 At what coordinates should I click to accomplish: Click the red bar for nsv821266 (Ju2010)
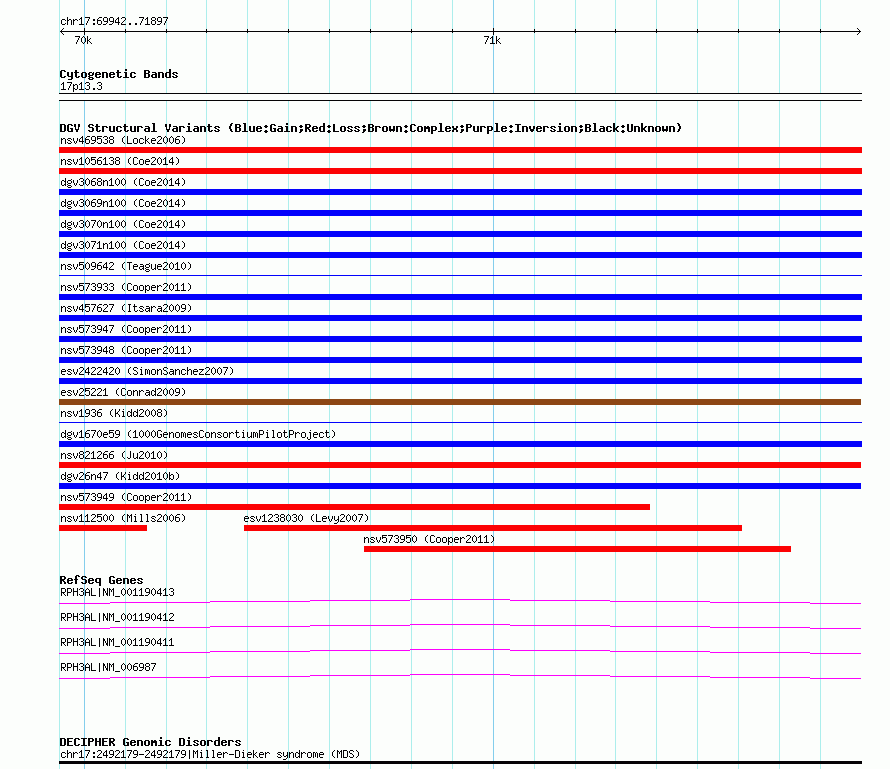tap(460, 465)
